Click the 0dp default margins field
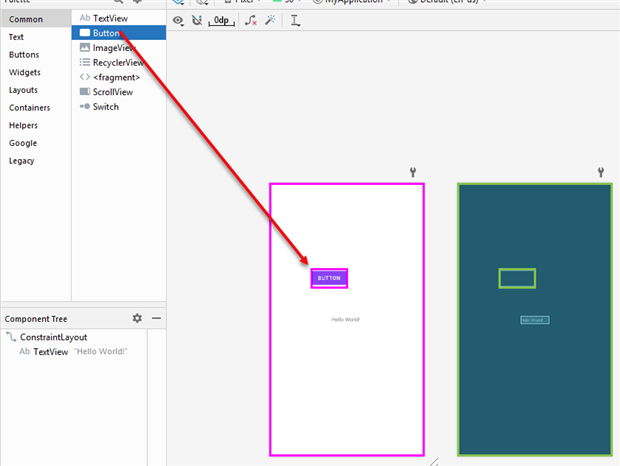Screen dimensions: 620x466 [x=222, y=20]
